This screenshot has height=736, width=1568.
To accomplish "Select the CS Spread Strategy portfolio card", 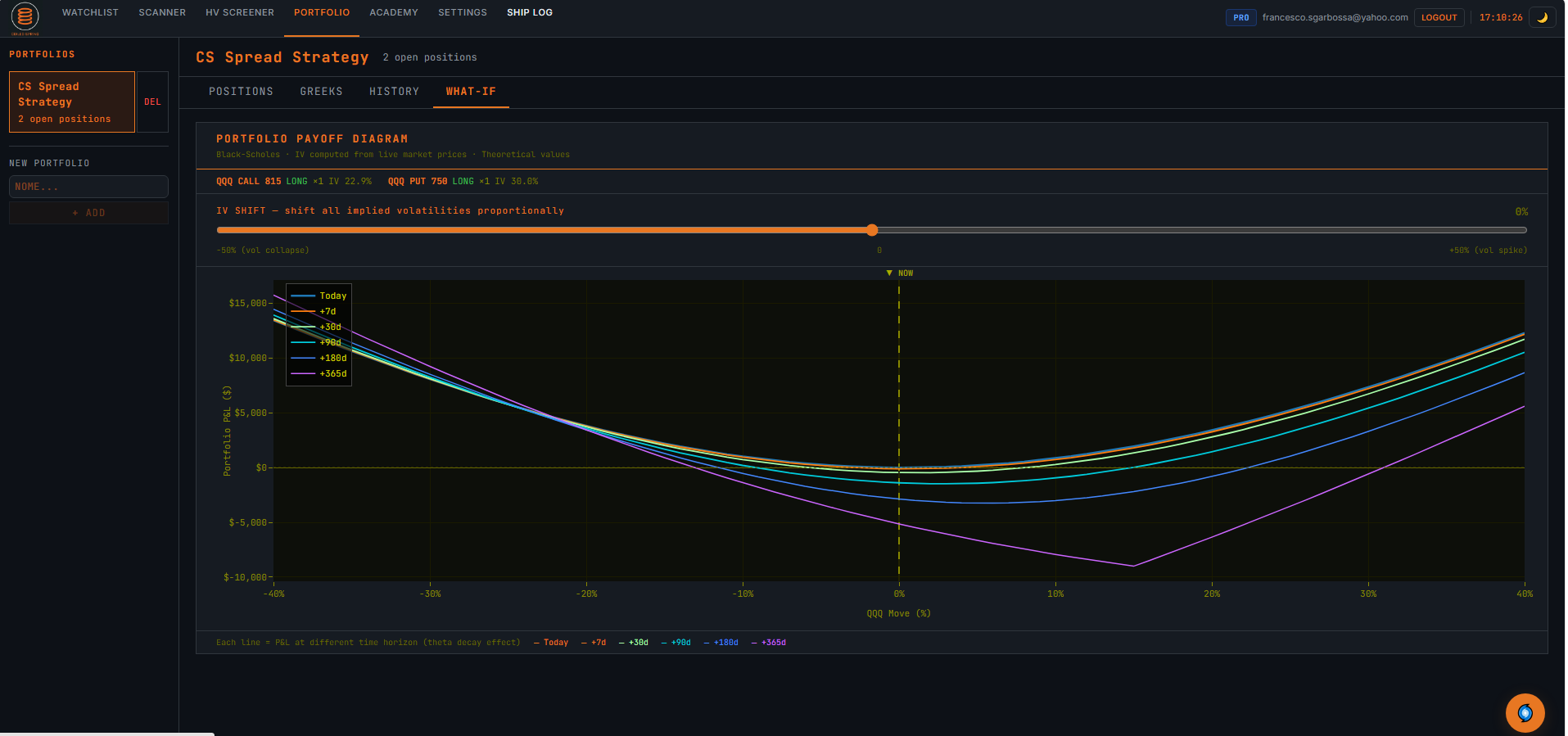I will pos(72,102).
